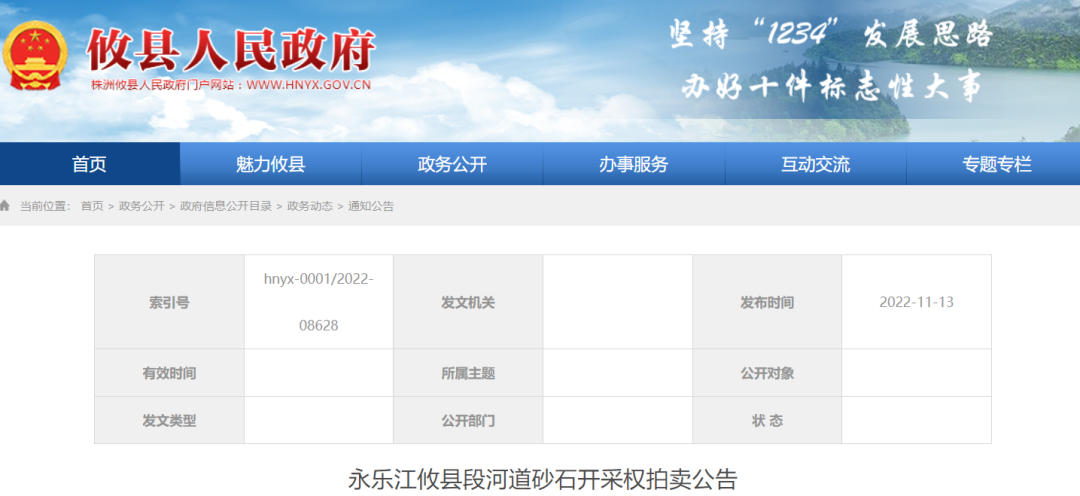Open the 政务公开 navigation menu
Screen dimensions: 1080x496
point(452,165)
